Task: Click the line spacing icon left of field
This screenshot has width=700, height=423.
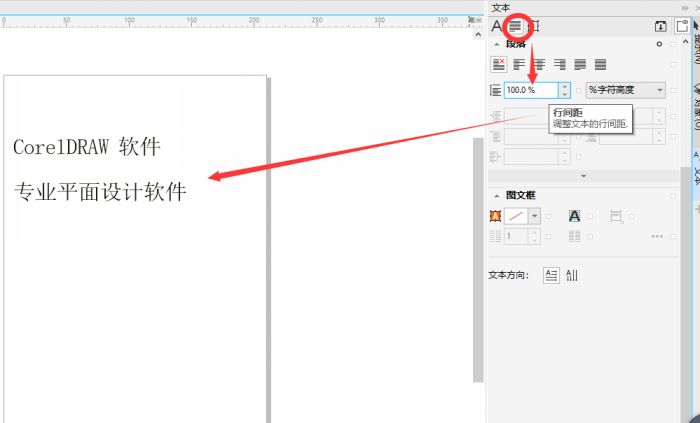Action: pyautogui.click(x=496, y=90)
